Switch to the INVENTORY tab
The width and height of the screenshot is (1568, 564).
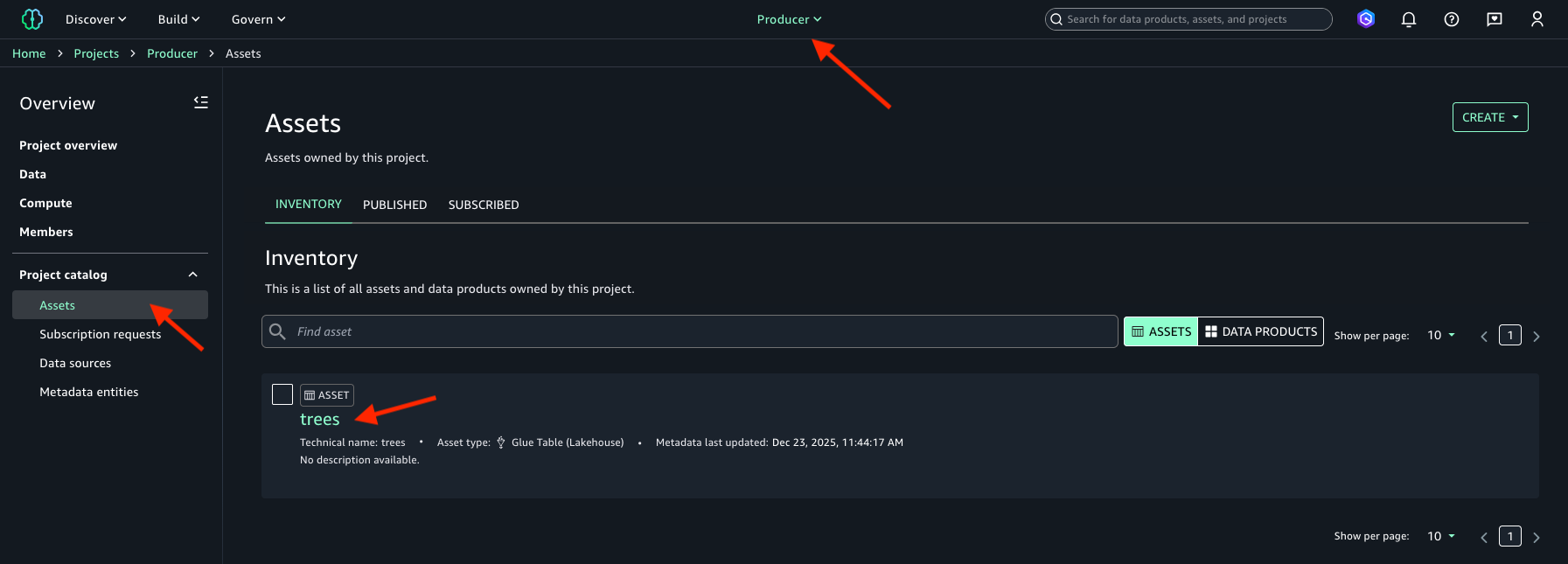pos(309,204)
